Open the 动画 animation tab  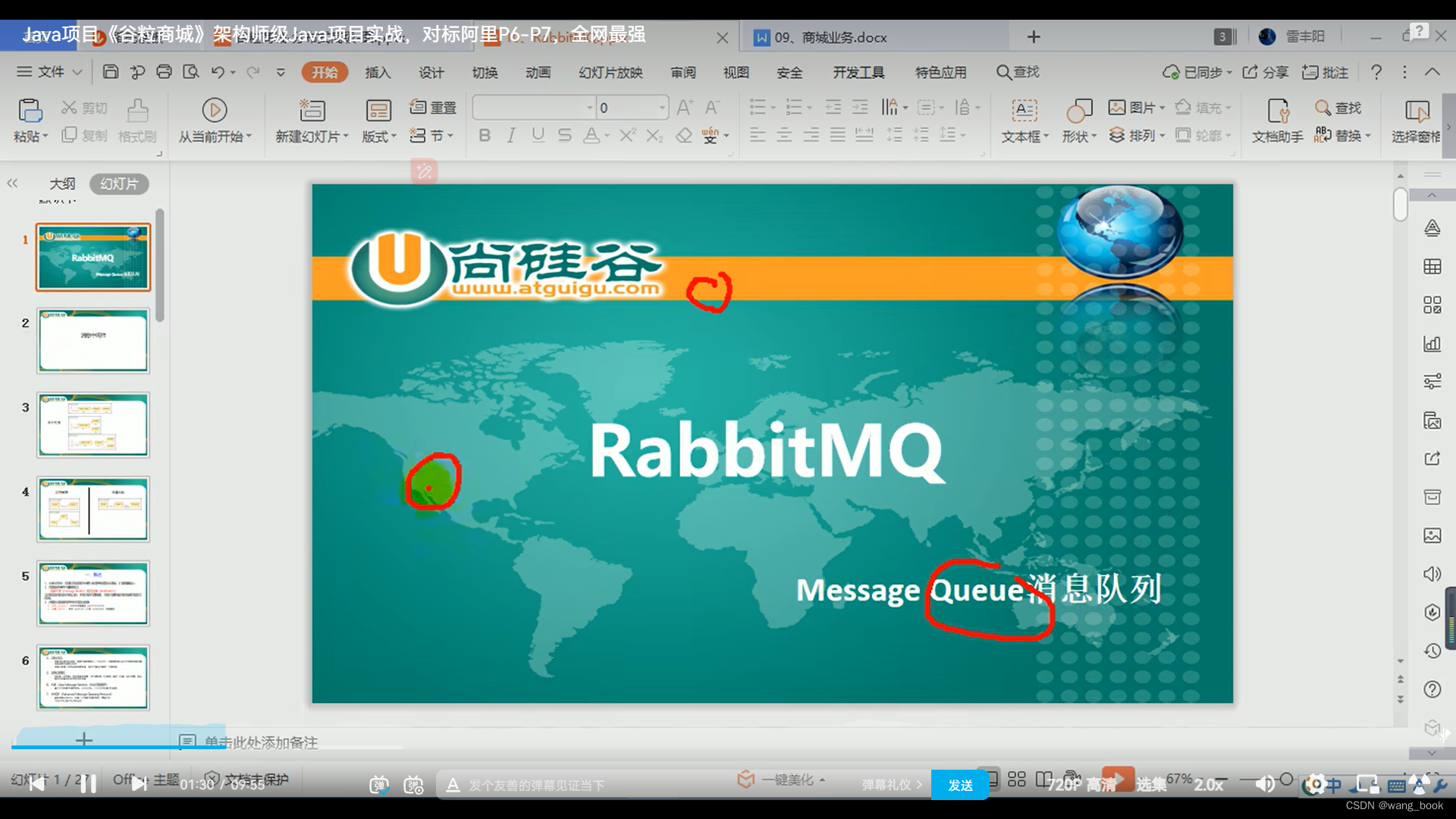pyautogui.click(x=538, y=72)
